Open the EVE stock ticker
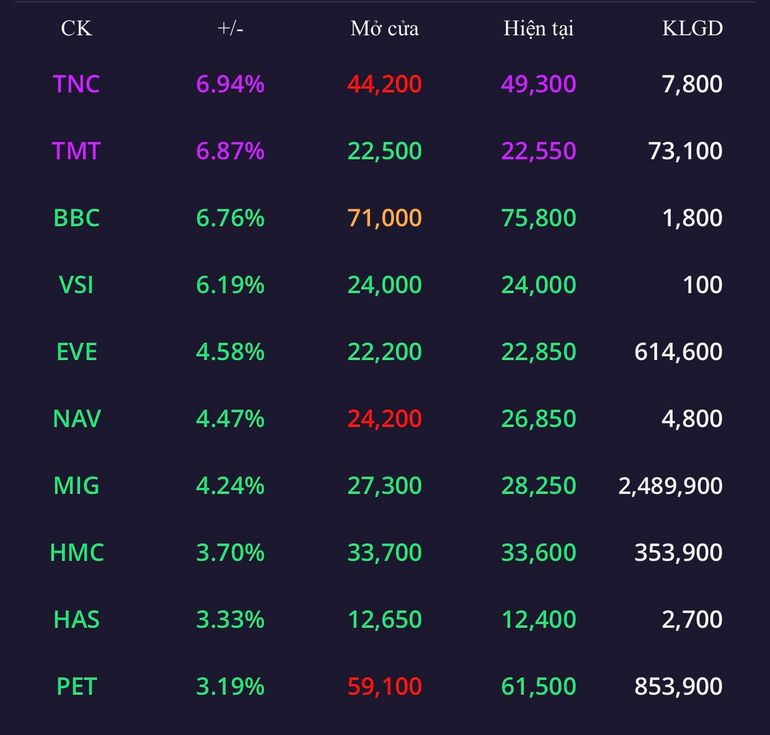Screen dimensions: 770x735 tap(76, 352)
